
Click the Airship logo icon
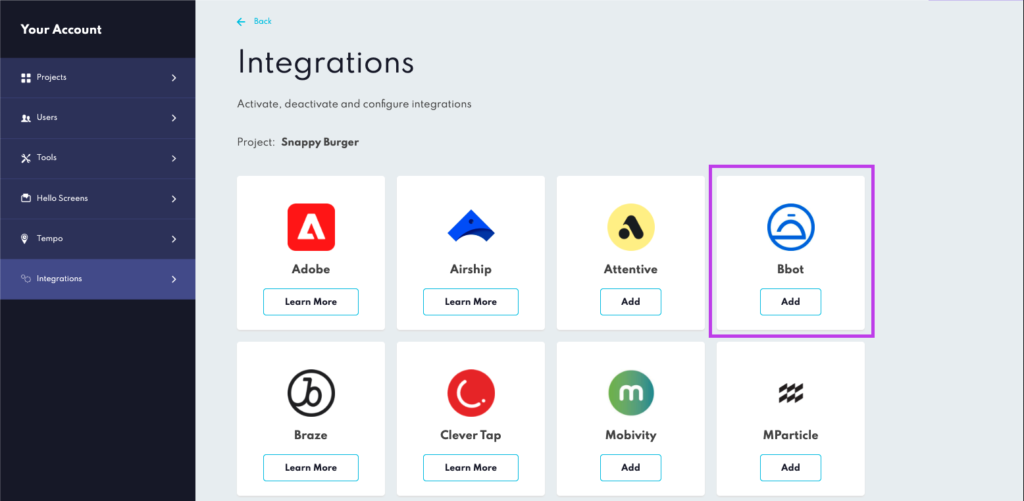(x=470, y=227)
